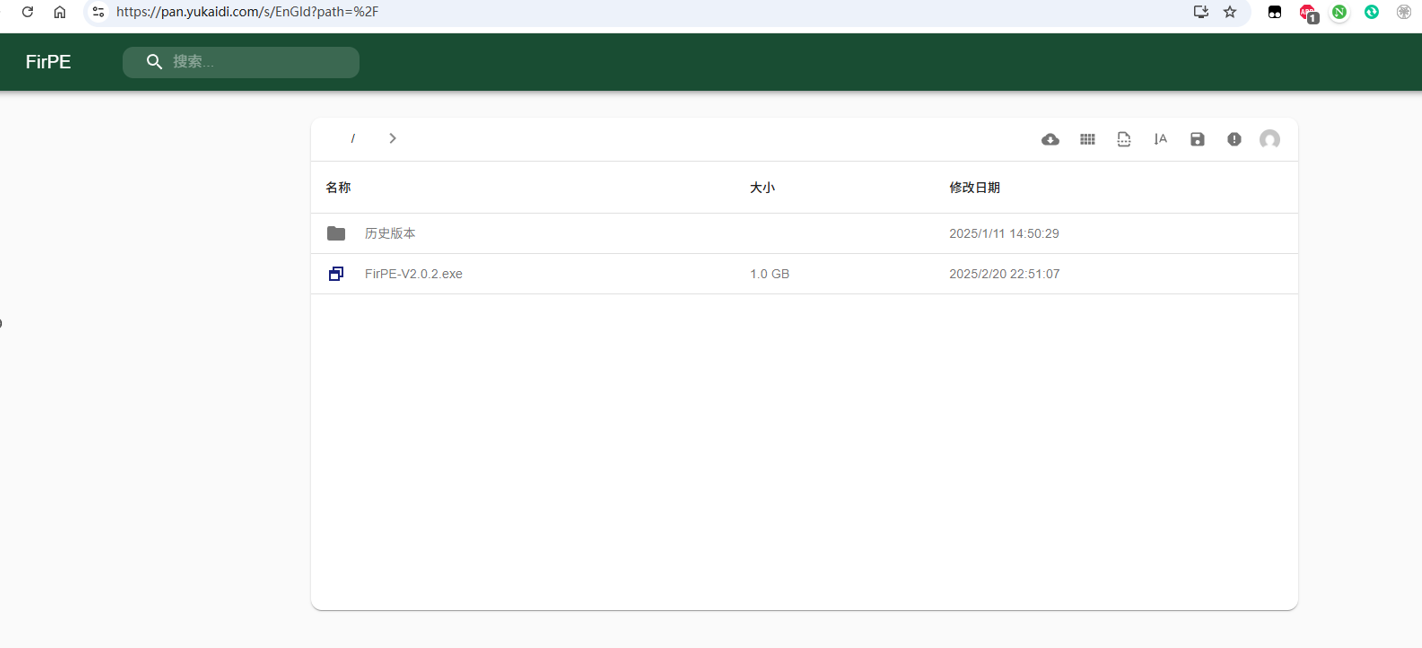Click the pagination size page icon
The image size is (1422, 648).
tap(1124, 139)
